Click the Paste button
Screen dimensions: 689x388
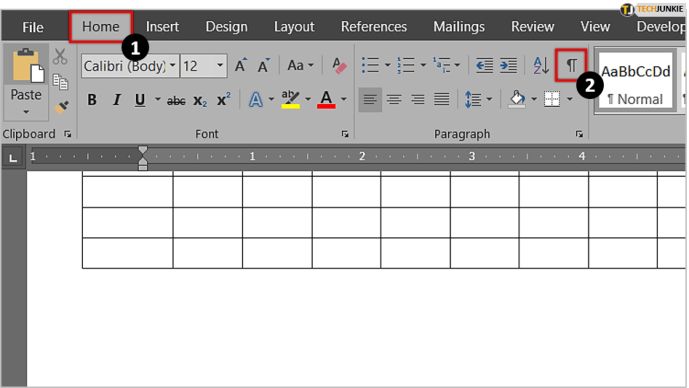(26, 83)
